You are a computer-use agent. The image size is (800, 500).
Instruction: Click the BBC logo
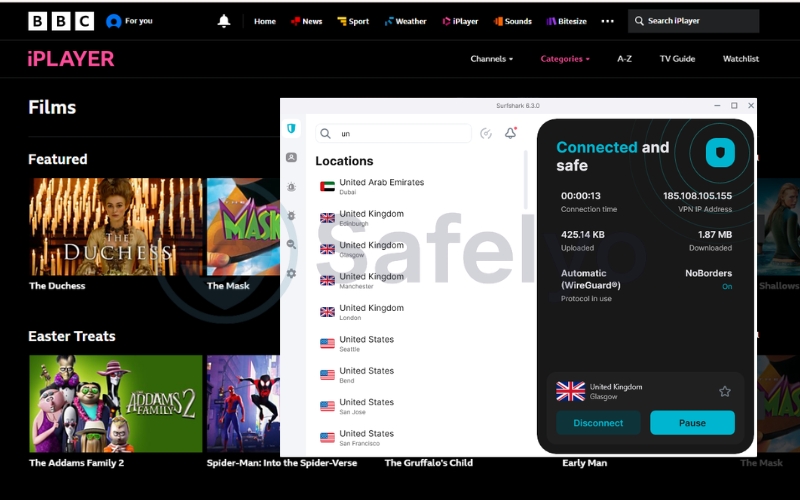[61, 21]
